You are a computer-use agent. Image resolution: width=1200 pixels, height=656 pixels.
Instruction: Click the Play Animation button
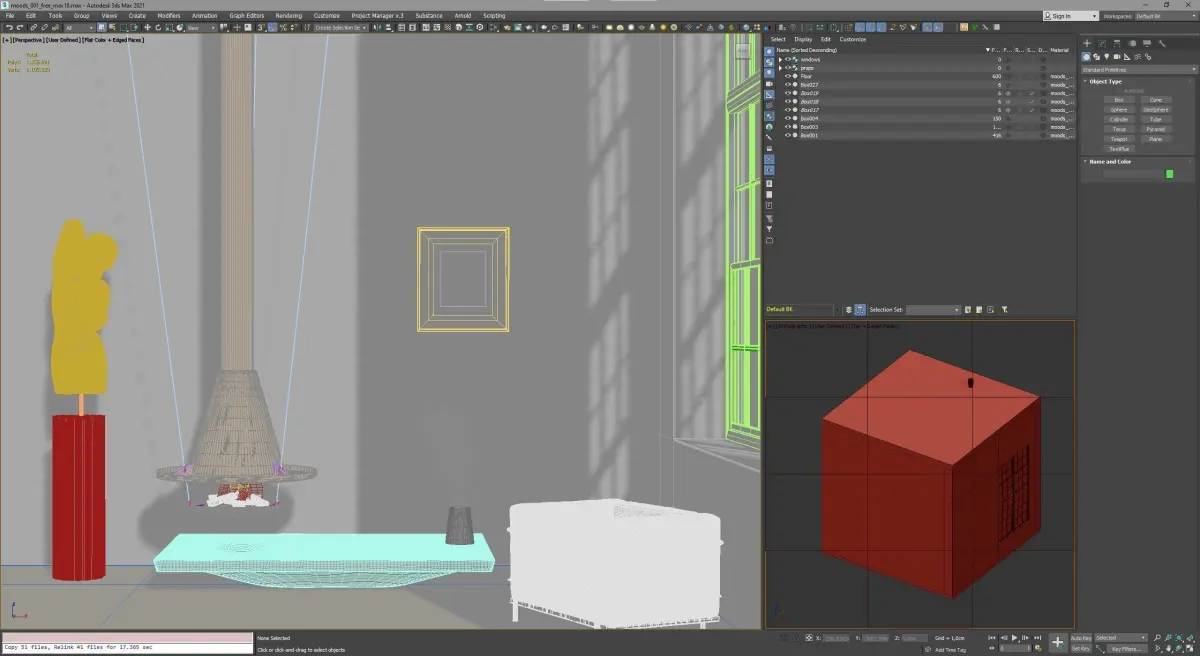pos(1014,637)
